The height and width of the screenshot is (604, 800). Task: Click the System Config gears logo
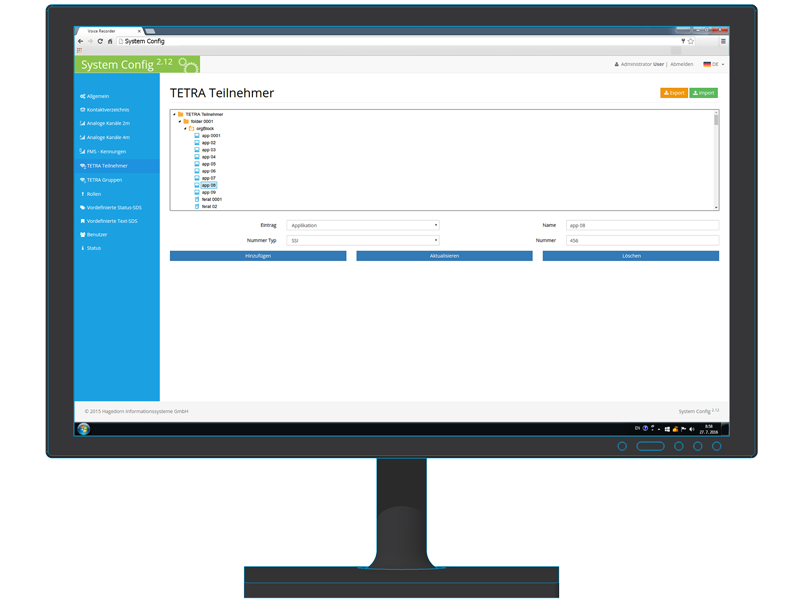(187, 64)
